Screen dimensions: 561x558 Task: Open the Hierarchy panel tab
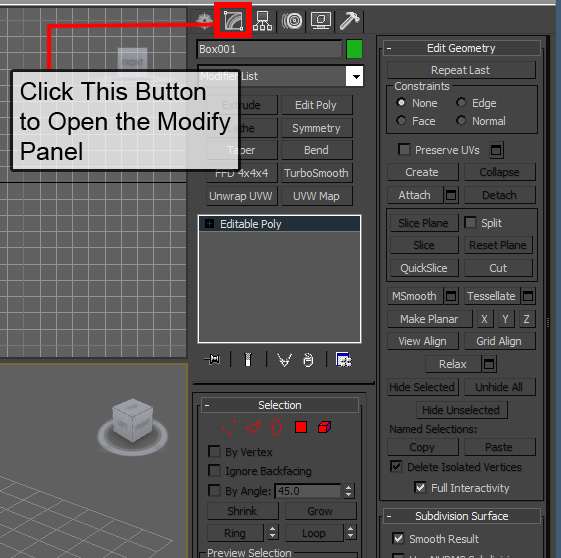point(262,20)
